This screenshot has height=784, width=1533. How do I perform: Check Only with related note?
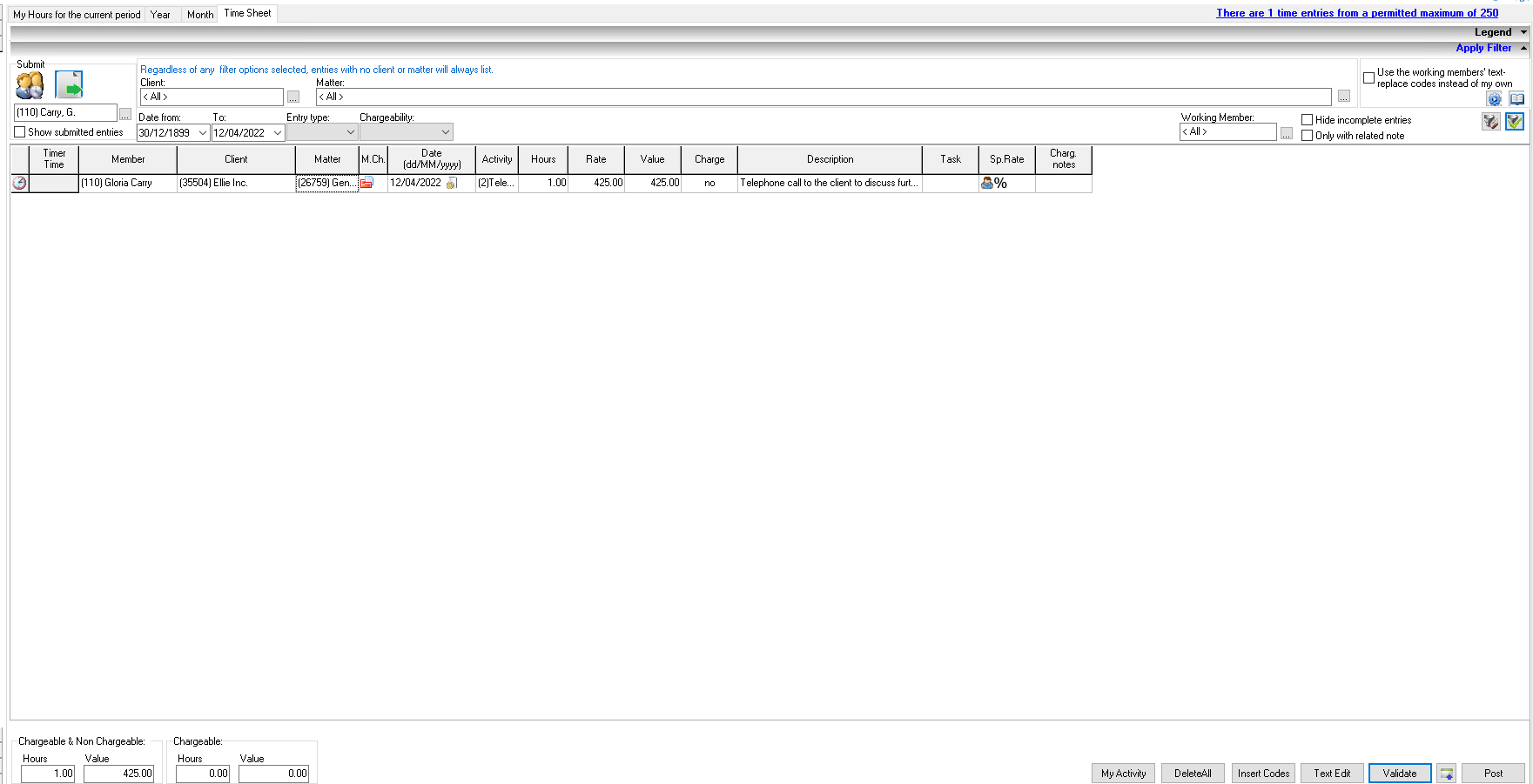click(1307, 136)
